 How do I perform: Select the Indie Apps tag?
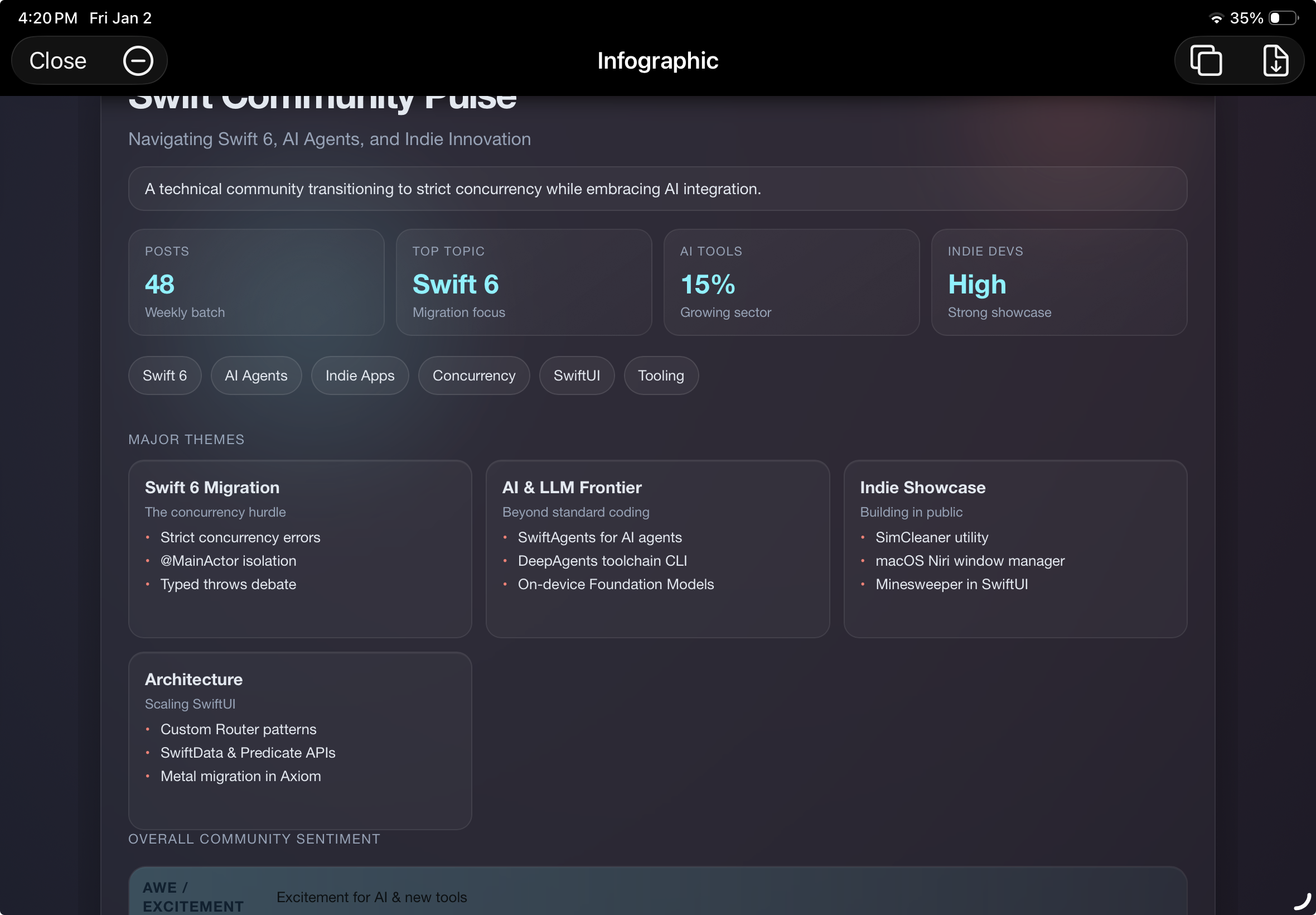tap(360, 375)
